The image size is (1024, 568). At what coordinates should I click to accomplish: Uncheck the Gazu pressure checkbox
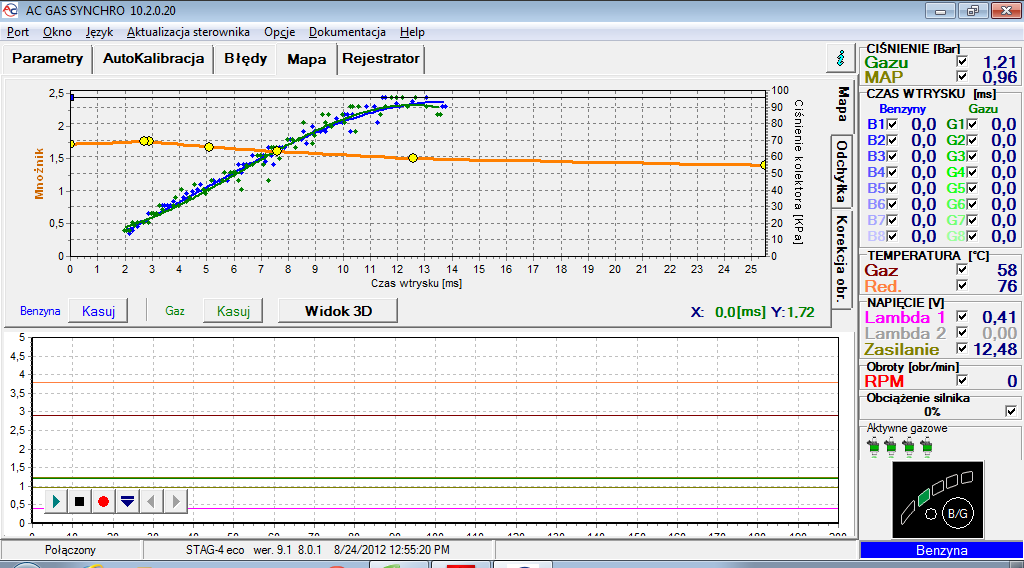coord(962,62)
